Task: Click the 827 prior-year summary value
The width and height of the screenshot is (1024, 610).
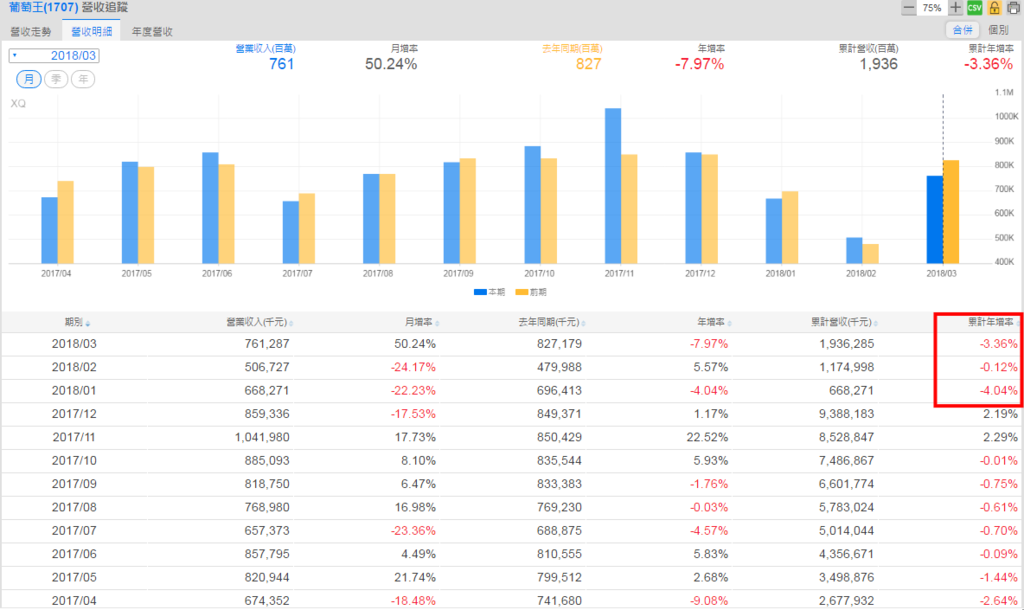Action: (x=588, y=64)
